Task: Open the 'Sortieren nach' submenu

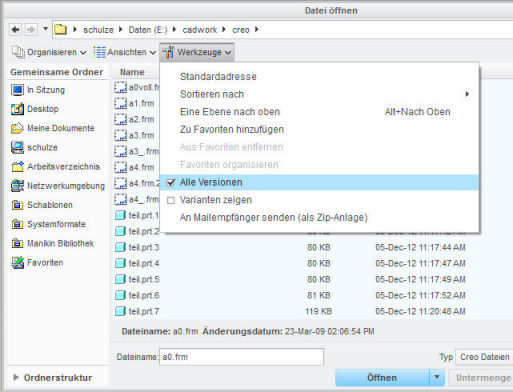Action: pos(319,94)
